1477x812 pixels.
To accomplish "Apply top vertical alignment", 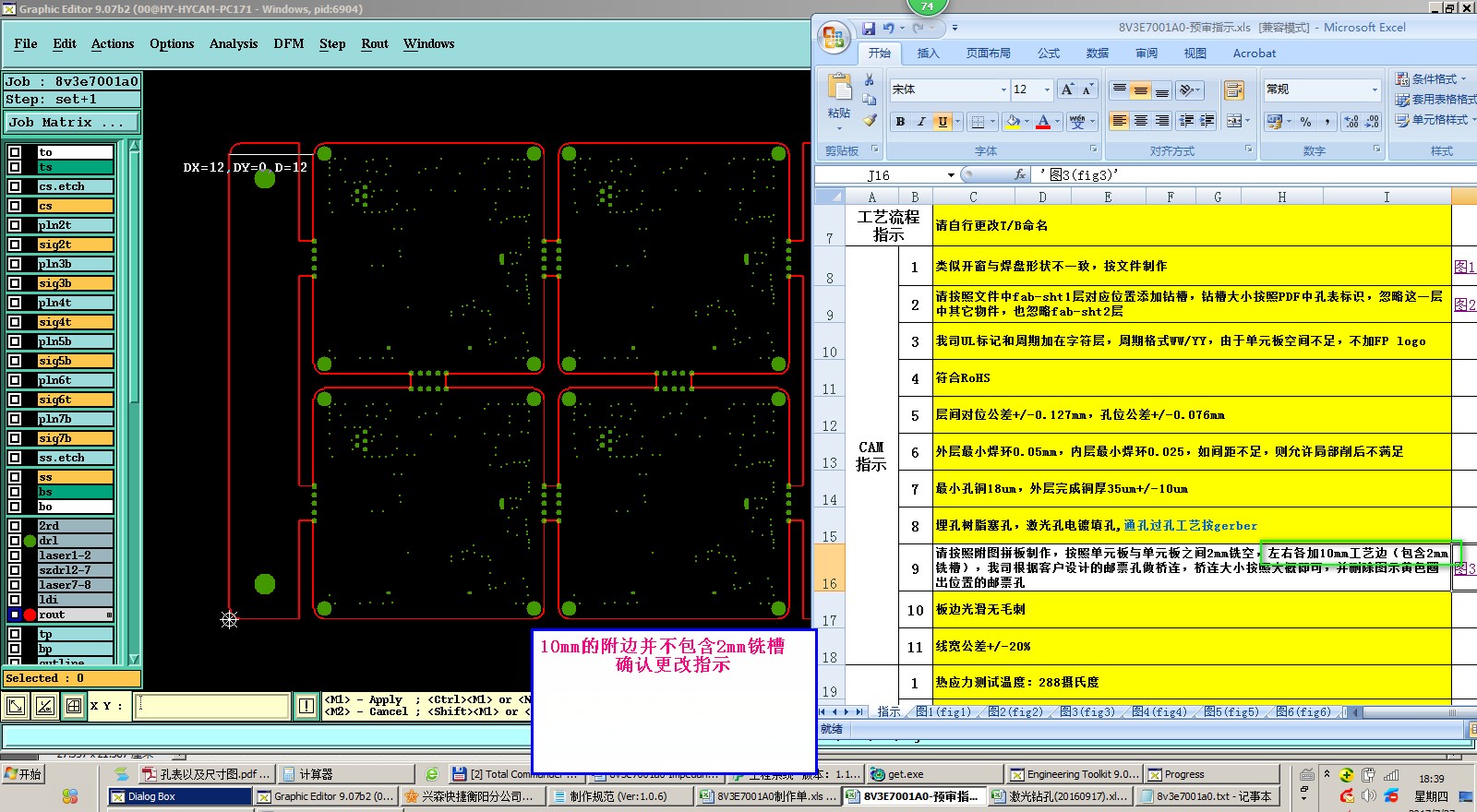I will tap(1120, 90).
